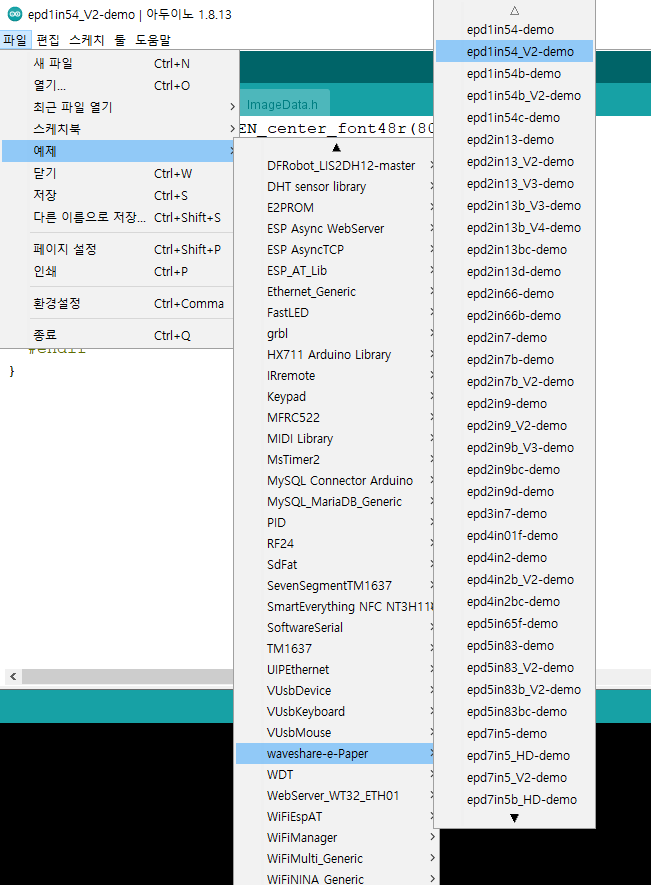Choose 열기... from the file menu
The height and width of the screenshot is (885, 651).
click(117, 85)
